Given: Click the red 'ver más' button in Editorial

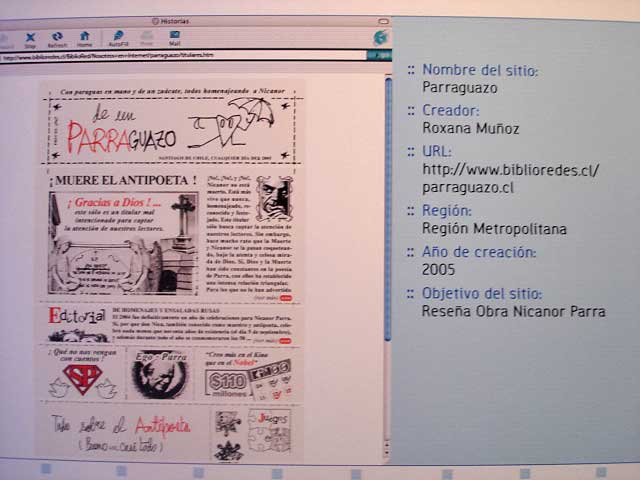Looking at the screenshot, I should pos(285,341).
